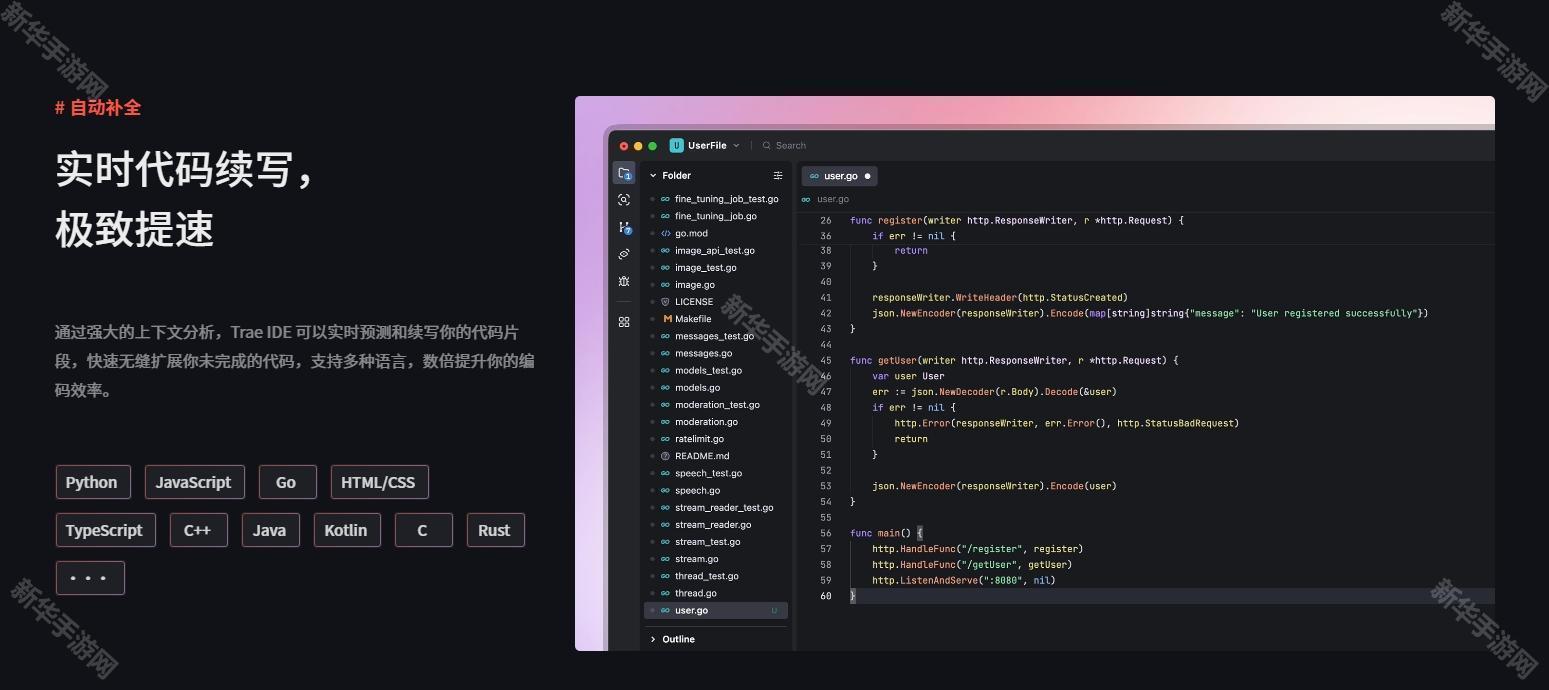Open the file Explorer sidebar icon
1549x690 pixels.
[x=624, y=173]
